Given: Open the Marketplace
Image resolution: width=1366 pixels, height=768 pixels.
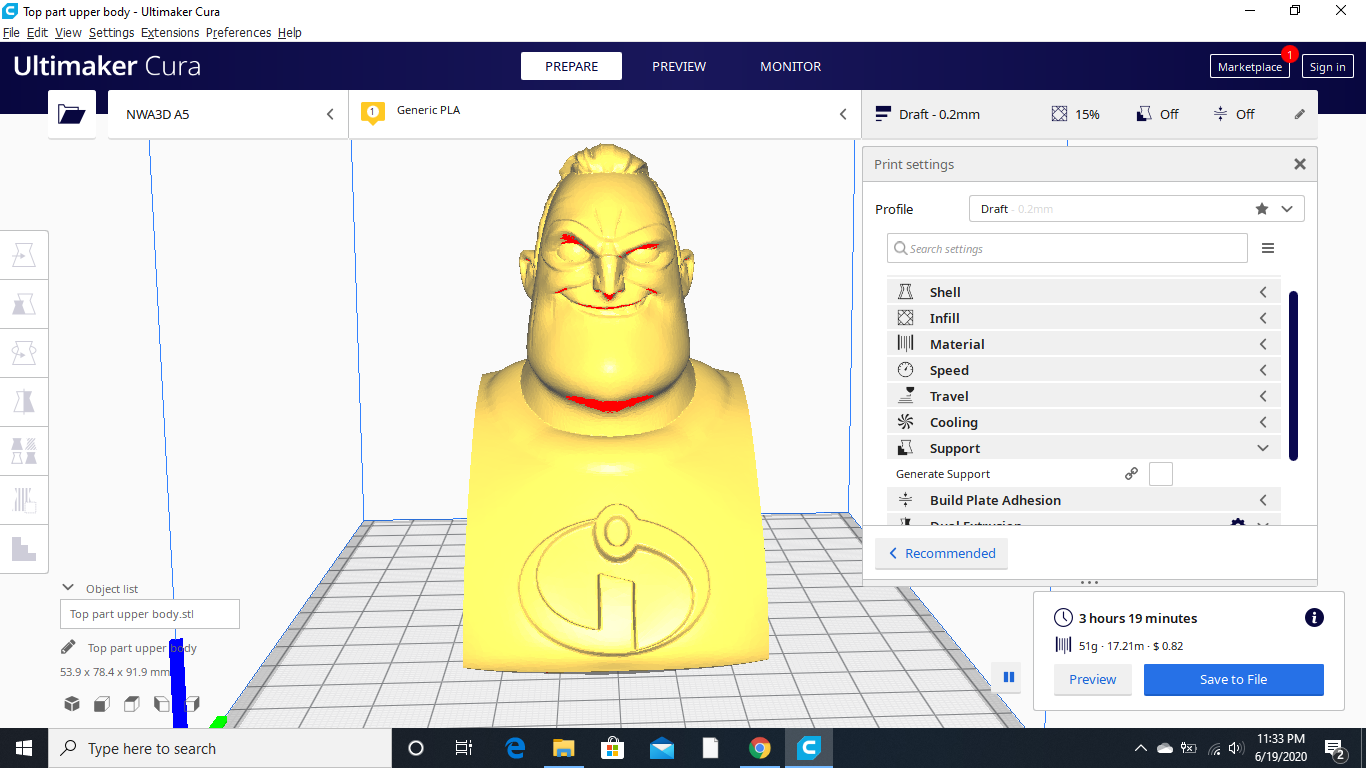Looking at the screenshot, I should [x=1249, y=67].
